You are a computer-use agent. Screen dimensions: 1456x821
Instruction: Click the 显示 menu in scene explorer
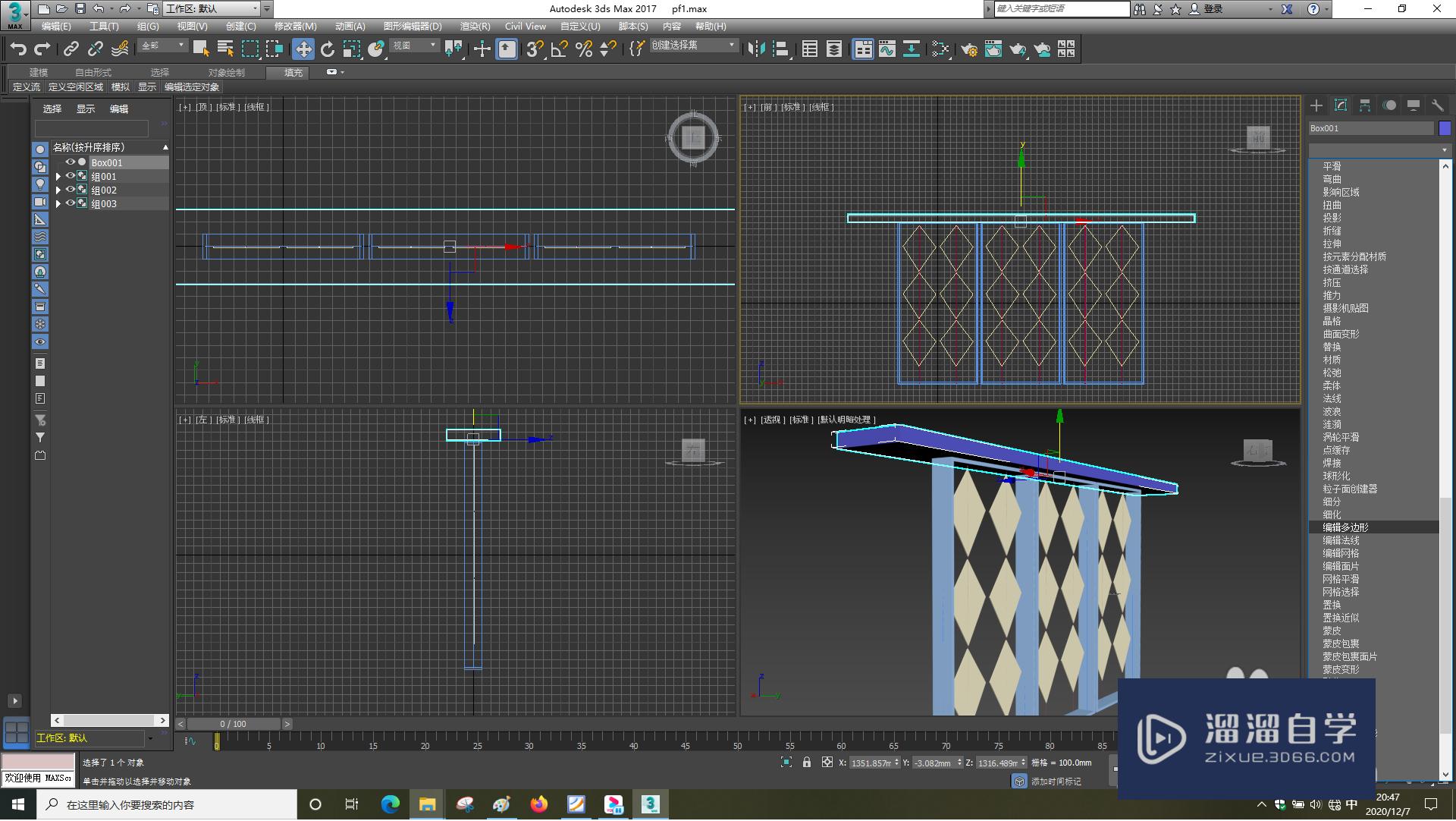pos(86,109)
